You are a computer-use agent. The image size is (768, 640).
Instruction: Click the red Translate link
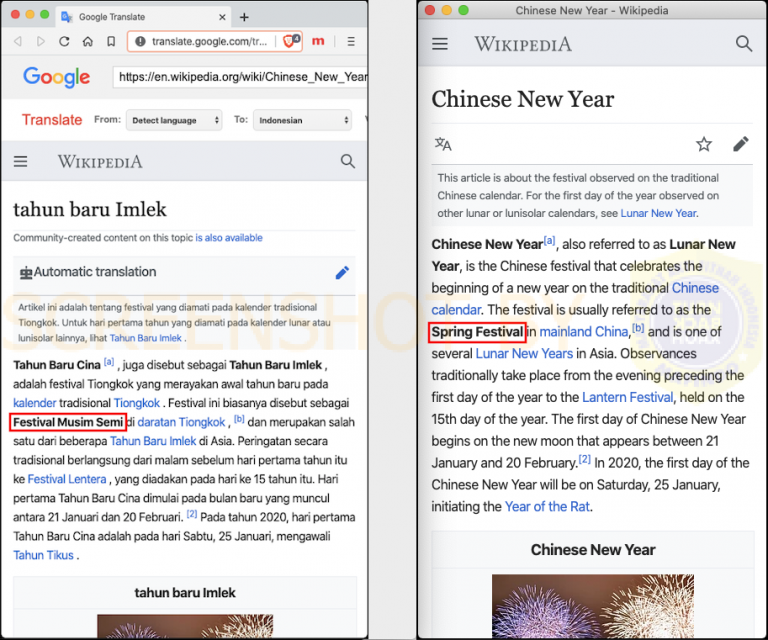pyautogui.click(x=52, y=120)
